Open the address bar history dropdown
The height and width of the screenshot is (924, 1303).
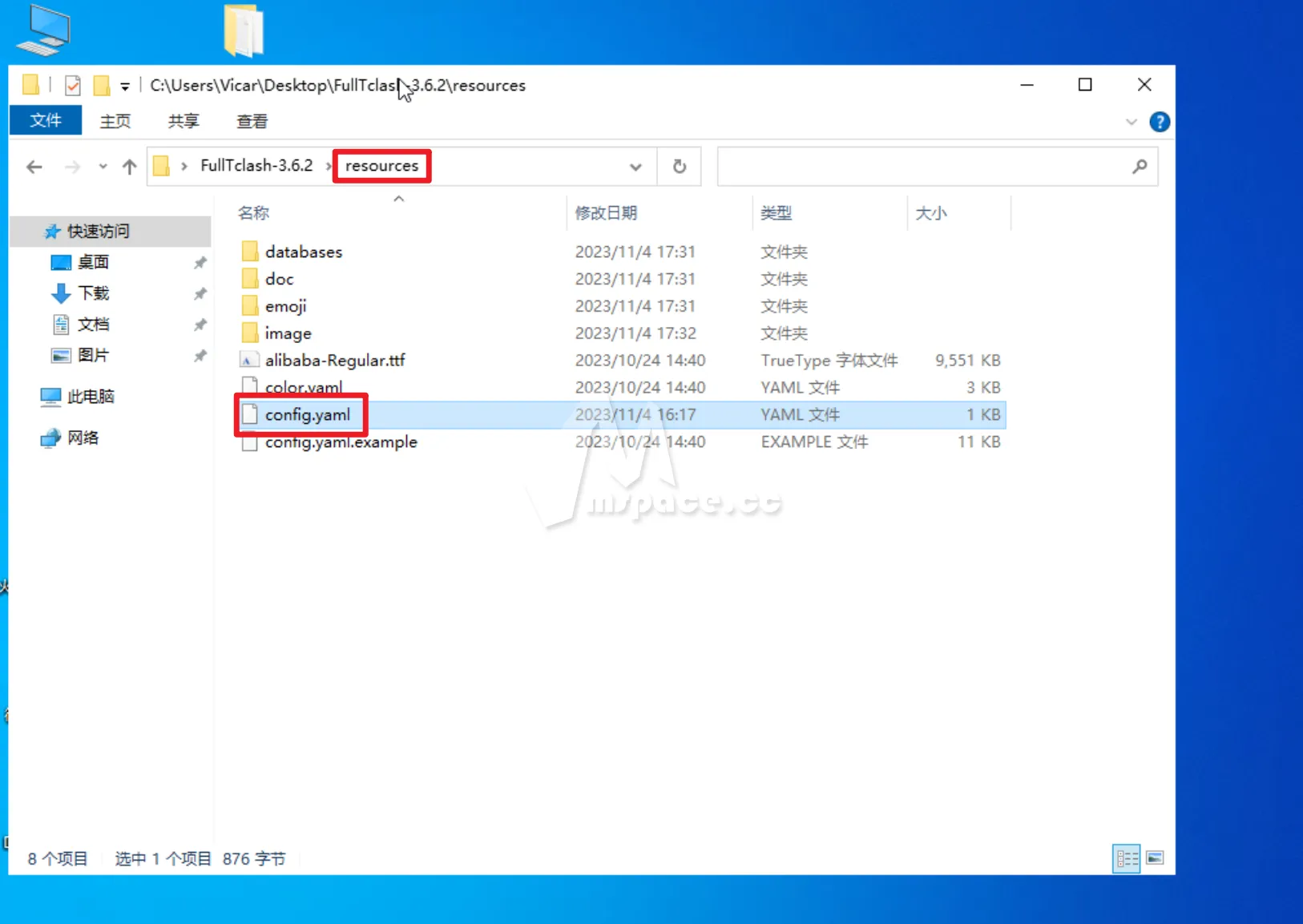point(635,167)
